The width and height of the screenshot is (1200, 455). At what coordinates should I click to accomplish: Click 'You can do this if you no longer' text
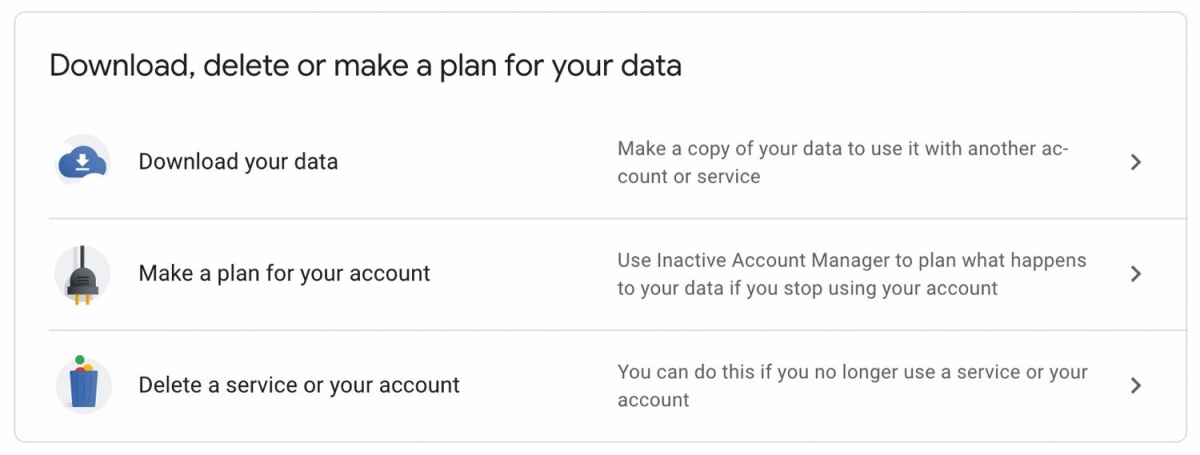[852, 386]
